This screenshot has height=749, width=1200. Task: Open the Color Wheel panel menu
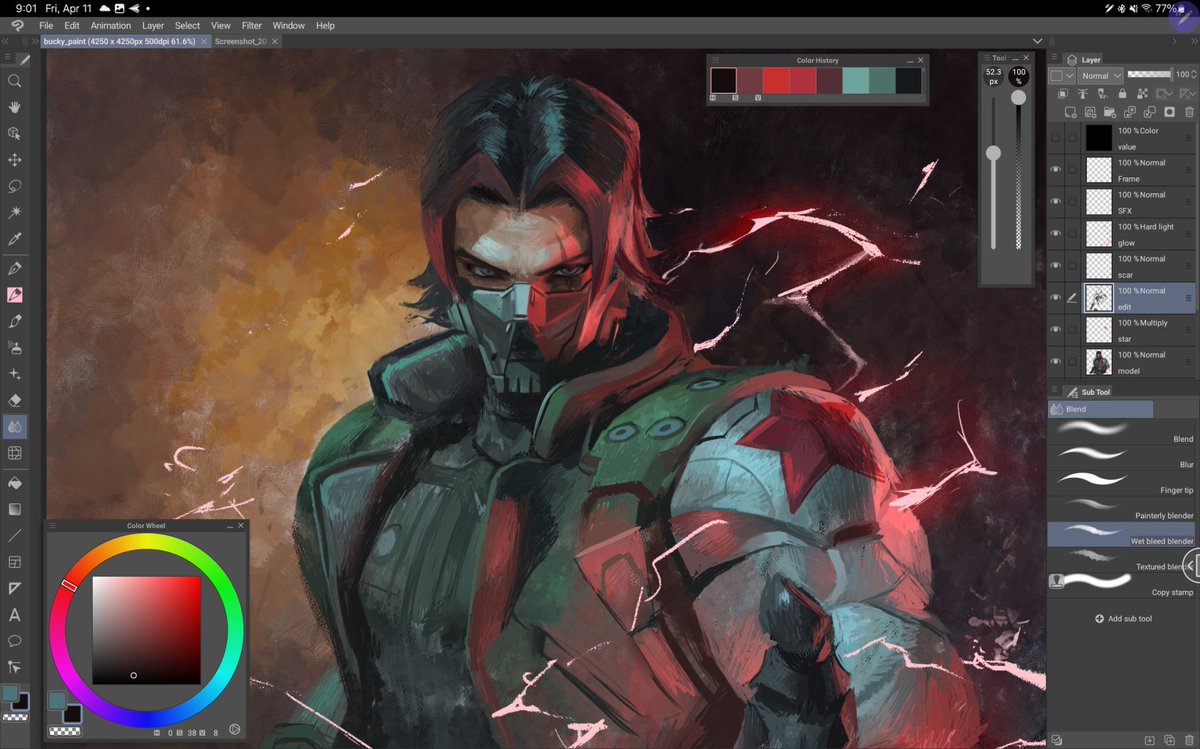pos(53,525)
